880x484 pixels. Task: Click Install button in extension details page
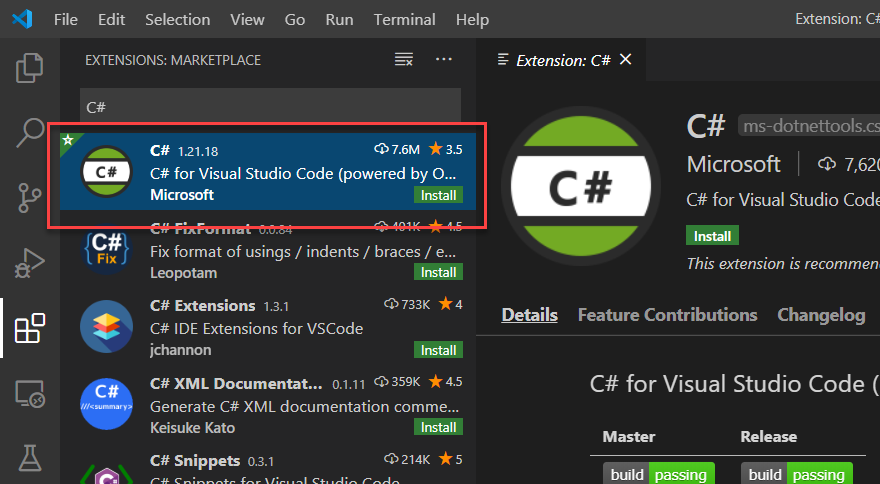point(712,236)
